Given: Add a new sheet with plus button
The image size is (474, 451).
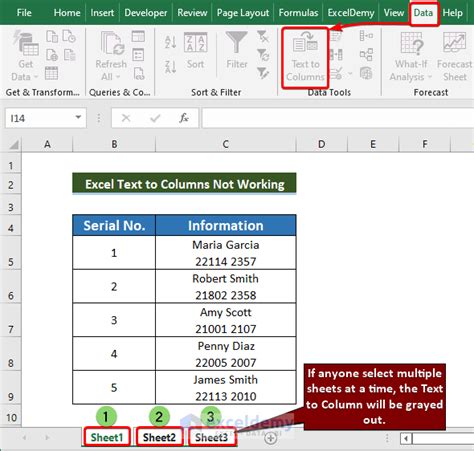Looking at the screenshot, I should pos(271,438).
